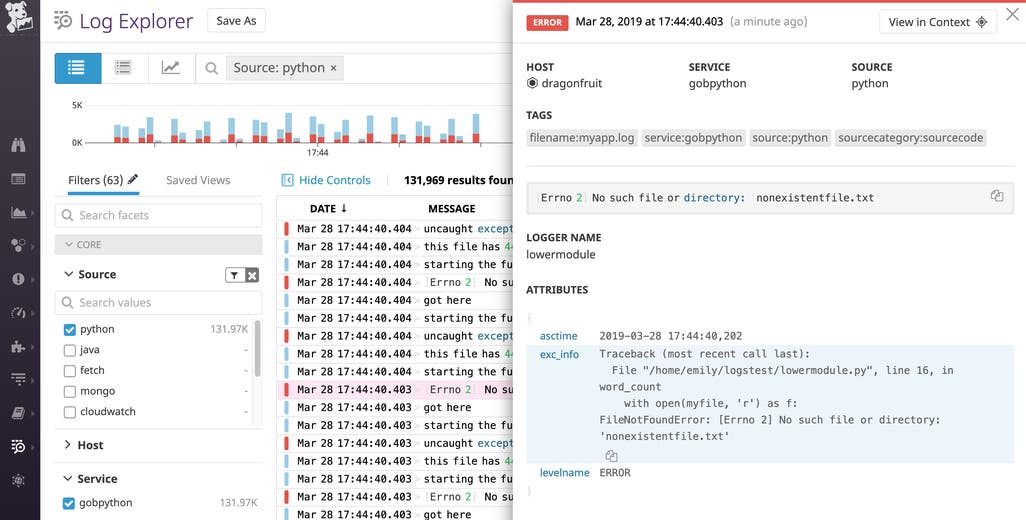This screenshot has height=520, width=1026.
Task: Click the Hide Controls panel icon
Action: [287, 180]
